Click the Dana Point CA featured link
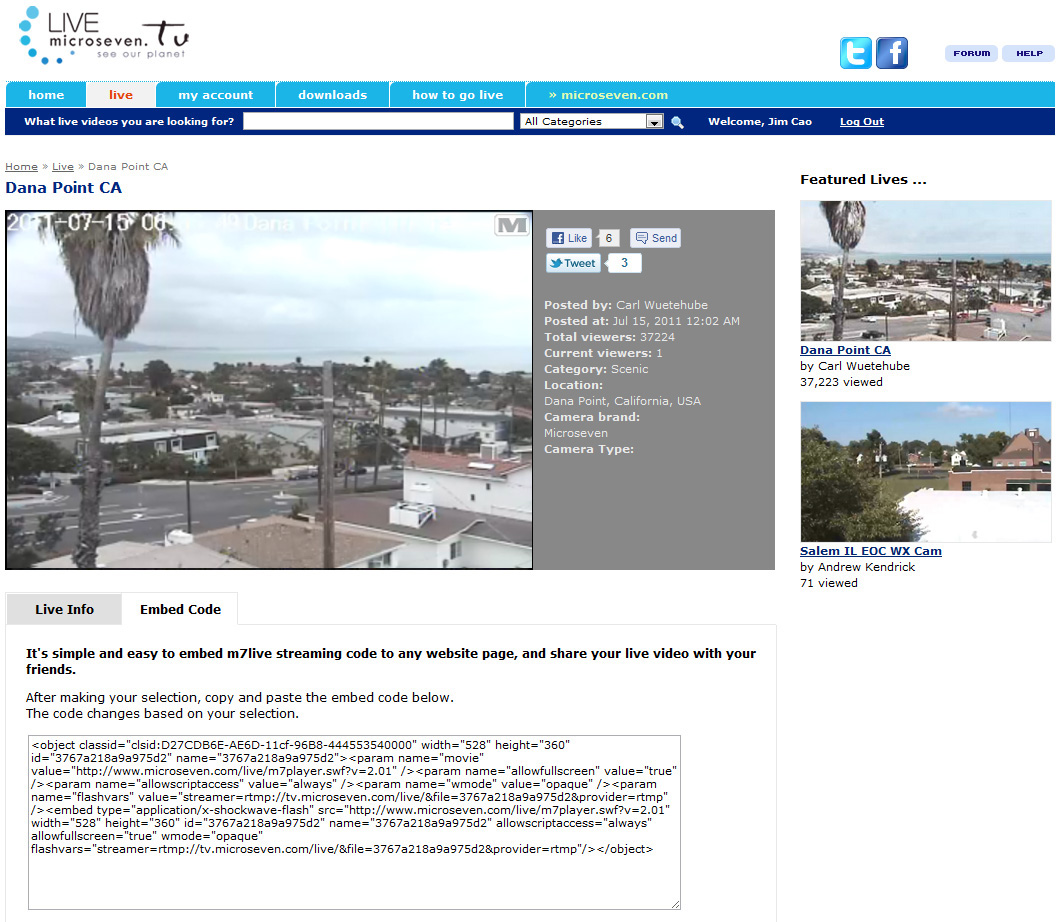Image resolution: width=1064 pixels, height=922 pixels. (x=845, y=350)
